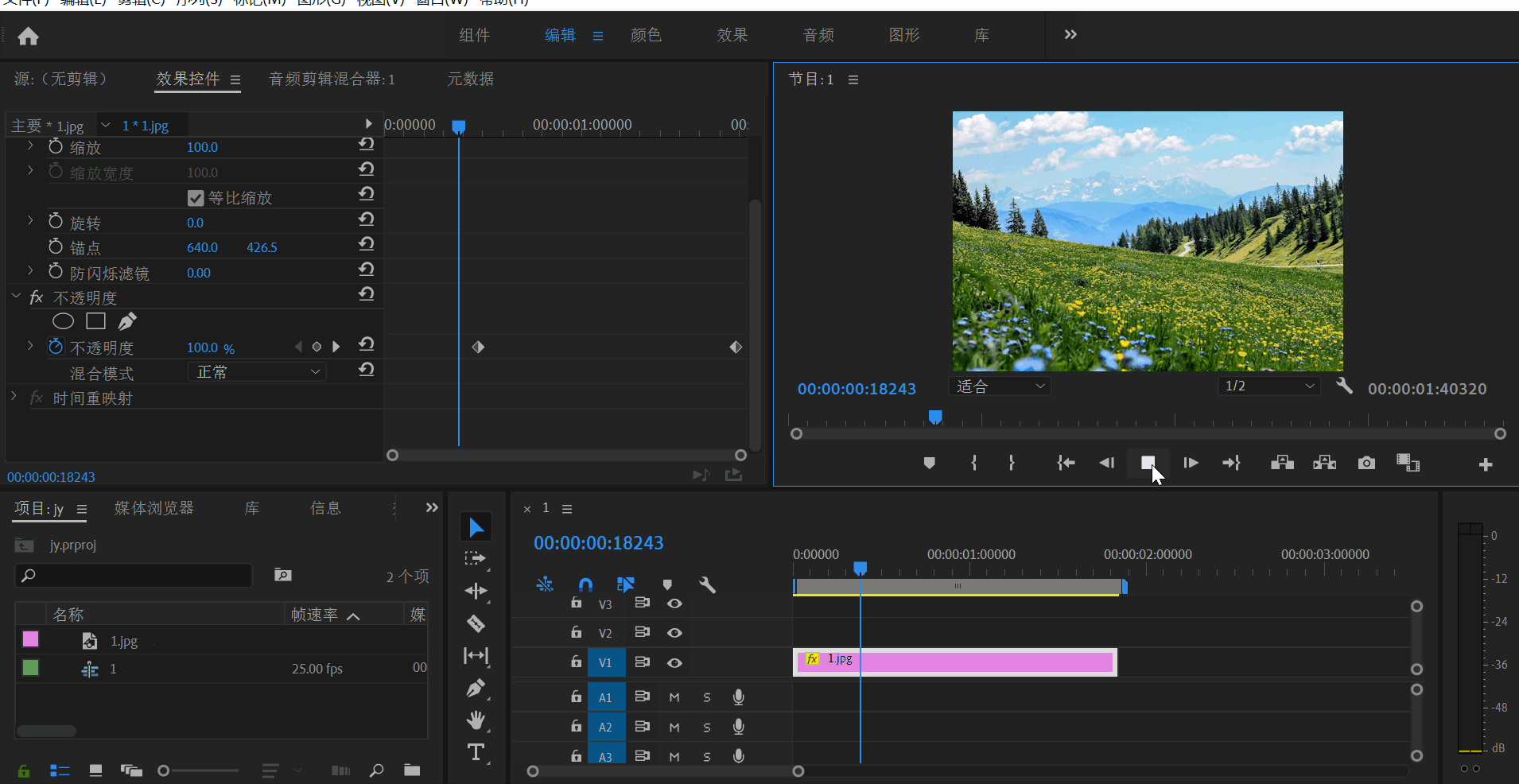Viewport: 1519px width, 784px height.
Task: Select the Razor tool in the toolbar
Action: pos(476,623)
